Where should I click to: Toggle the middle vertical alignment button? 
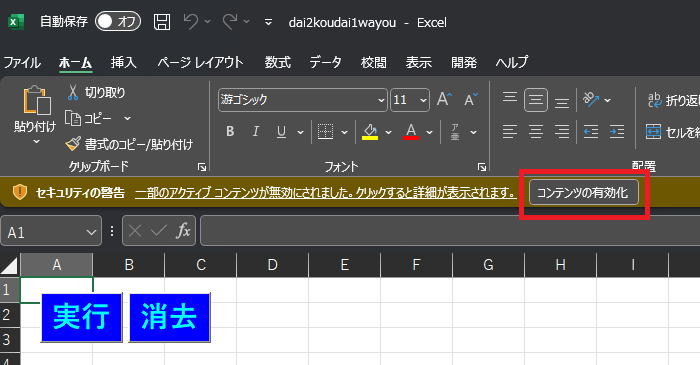click(536, 100)
